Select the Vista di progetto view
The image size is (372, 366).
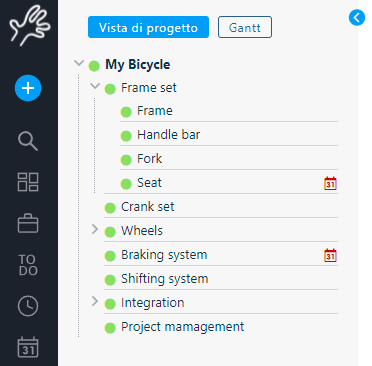click(x=148, y=27)
